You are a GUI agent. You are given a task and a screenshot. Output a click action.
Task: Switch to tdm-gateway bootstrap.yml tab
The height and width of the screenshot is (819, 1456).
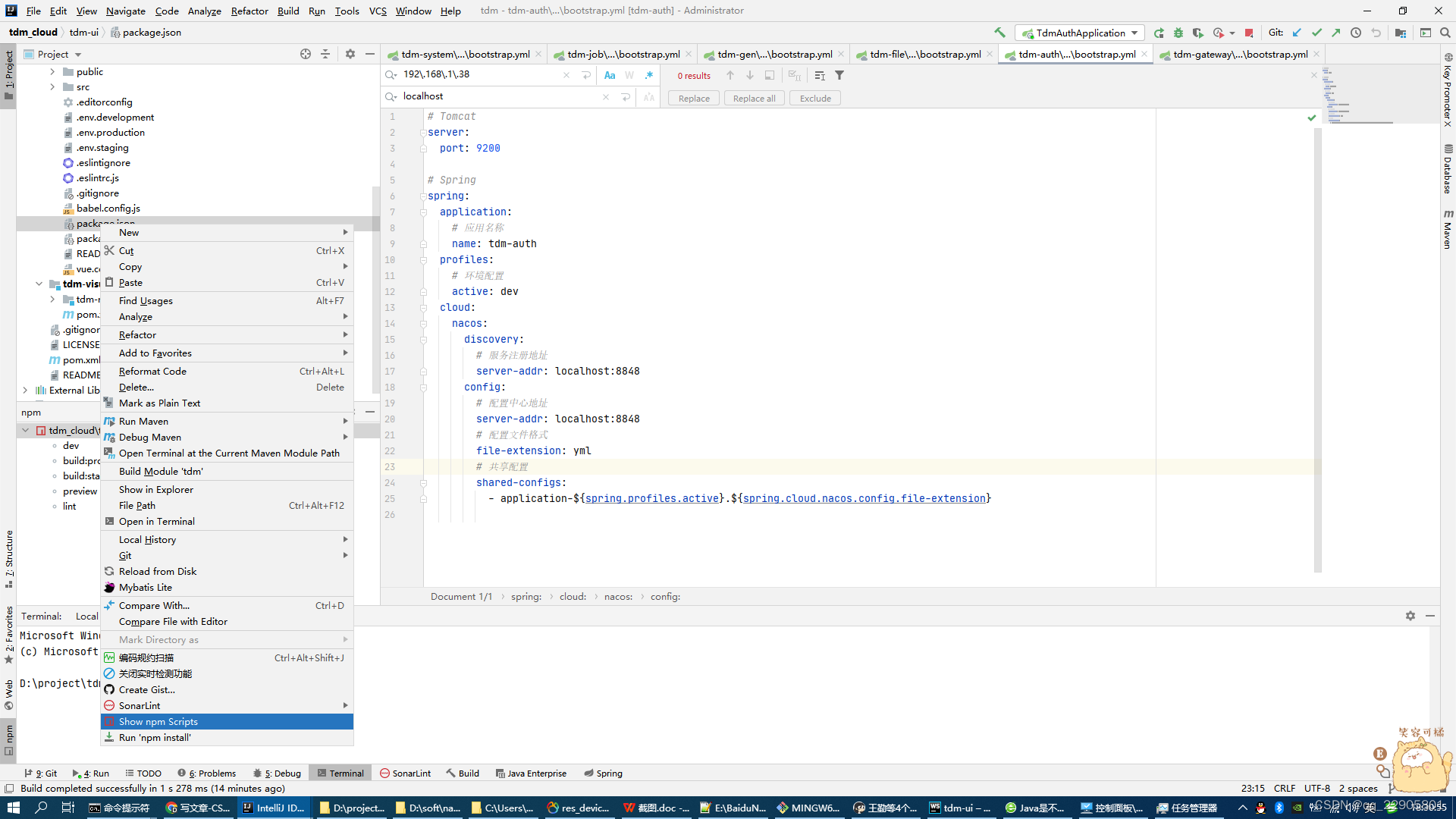pyautogui.click(x=1240, y=54)
